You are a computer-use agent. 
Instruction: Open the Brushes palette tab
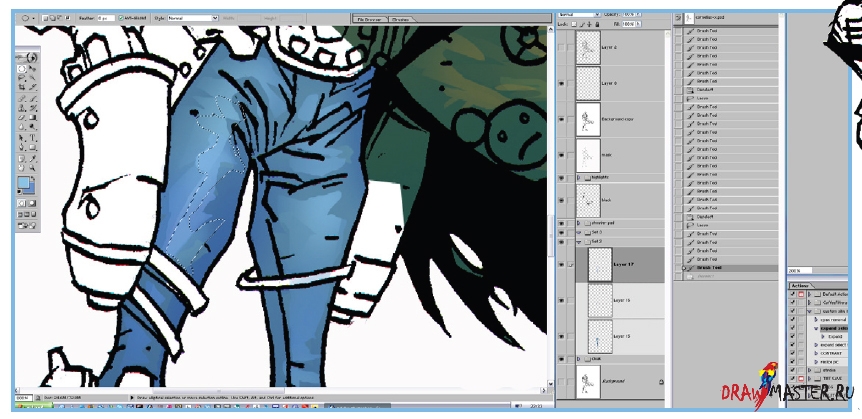[400, 19]
